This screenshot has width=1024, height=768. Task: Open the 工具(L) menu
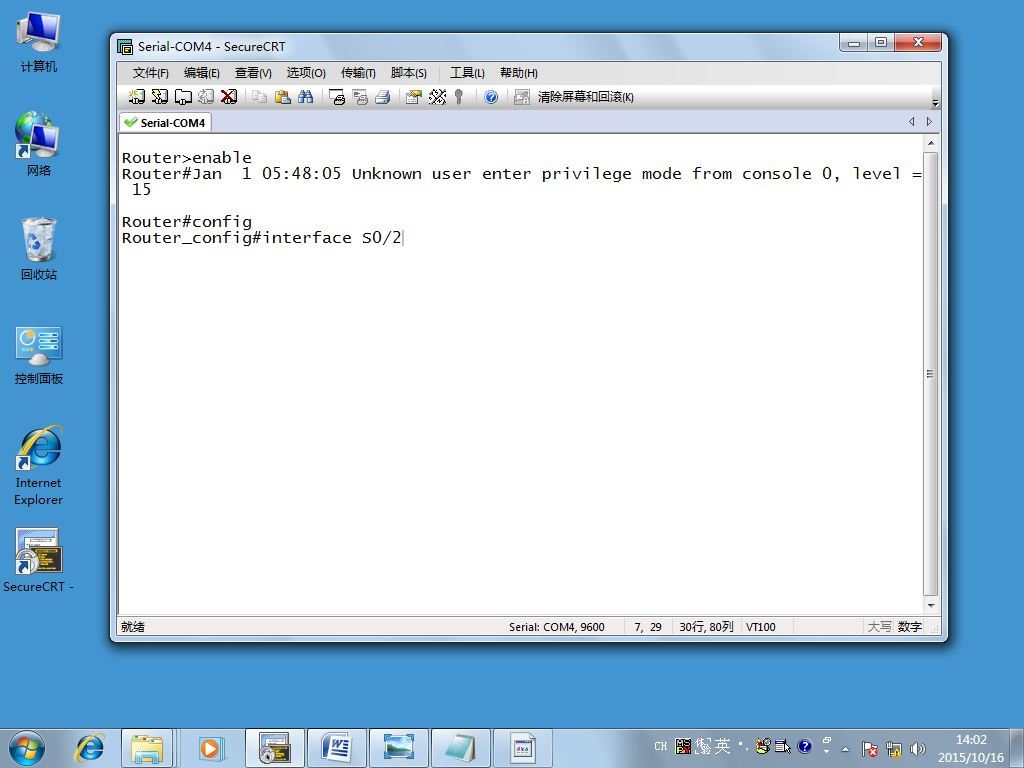467,72
